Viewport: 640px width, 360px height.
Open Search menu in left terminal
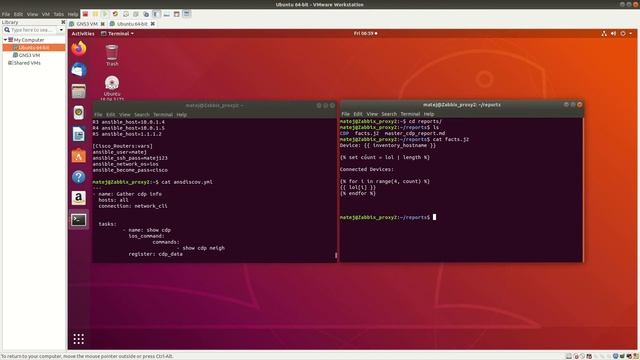142,115
